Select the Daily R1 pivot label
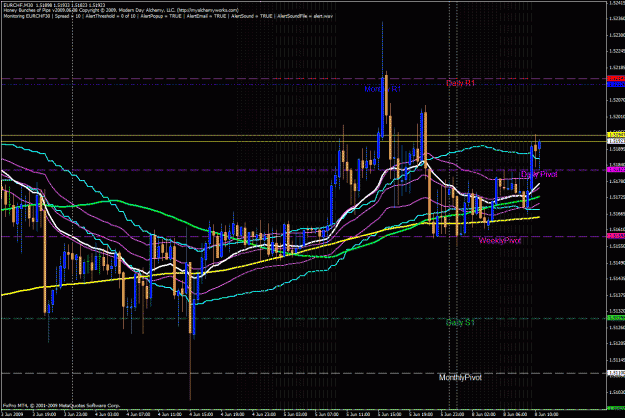Image resolution: width=625 pixels, height=418 pixels. (460, 83)
